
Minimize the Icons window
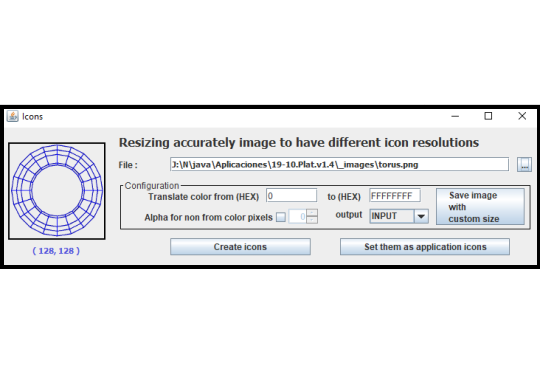(x=455, y=116)
